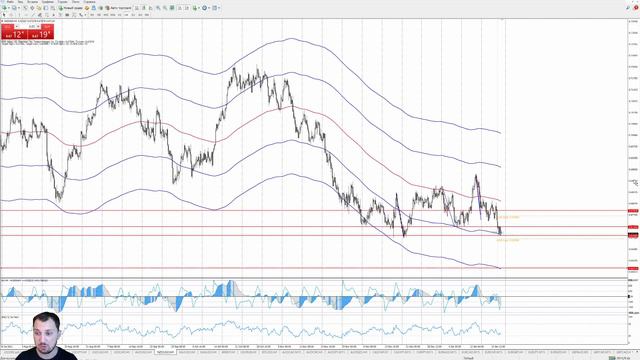Zoom in on the chart
The height and width of the screenshot is (360, 640).
click(x=158, y=8)
